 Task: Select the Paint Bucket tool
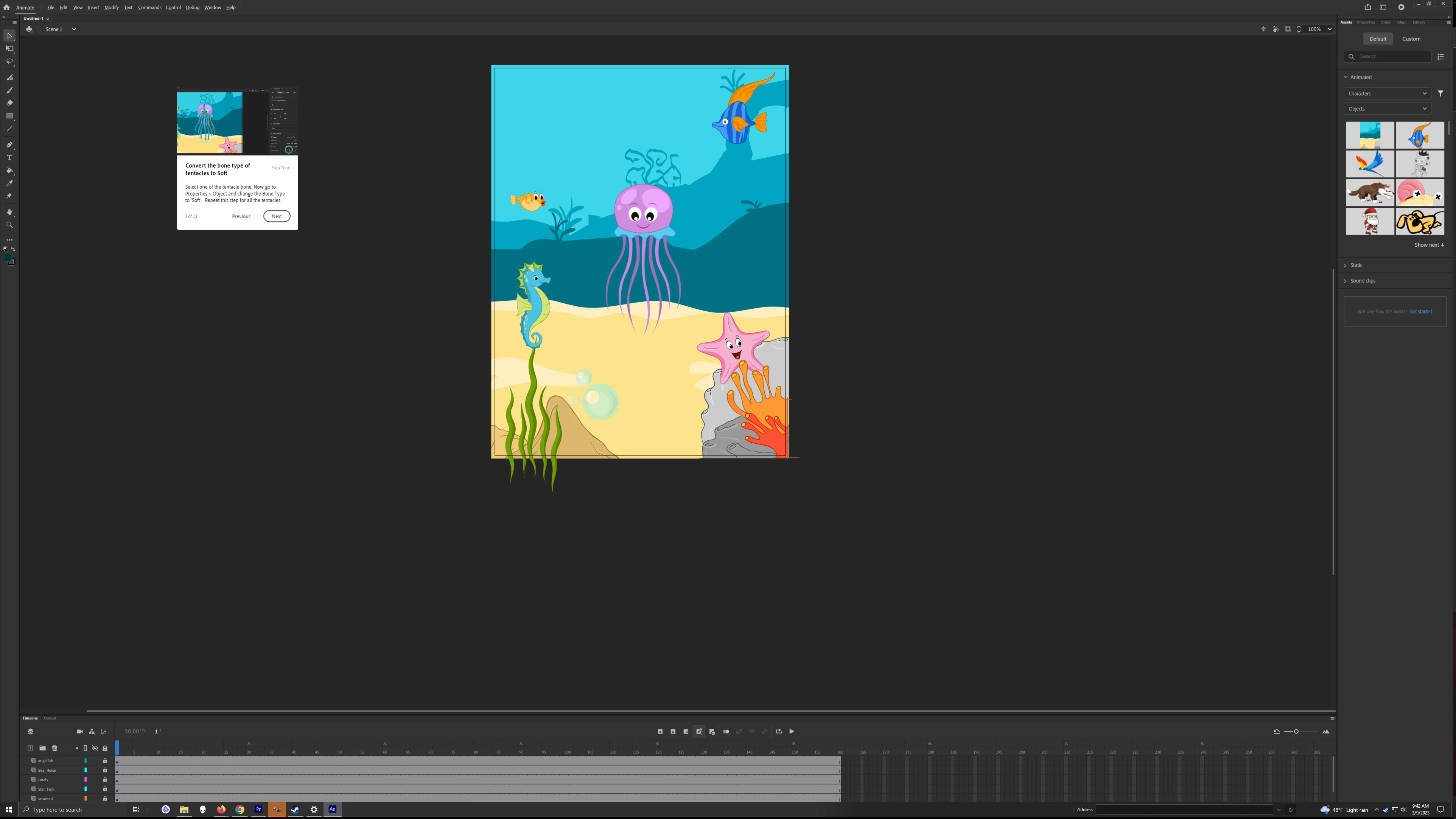coord(9,171)
